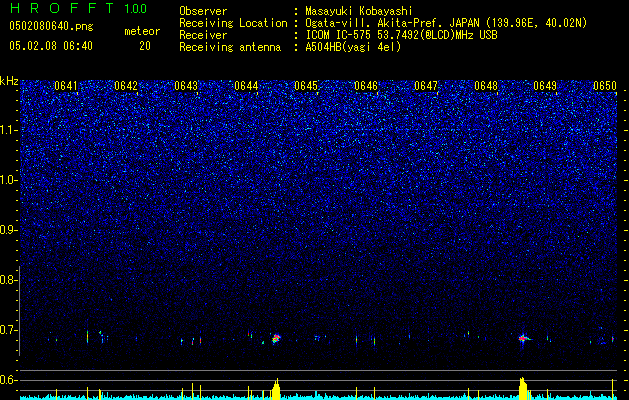Click the strong meteor echo after 0648
Image resolution: width=629 pixels, height=400 pixels.
[x=523, y=339]
